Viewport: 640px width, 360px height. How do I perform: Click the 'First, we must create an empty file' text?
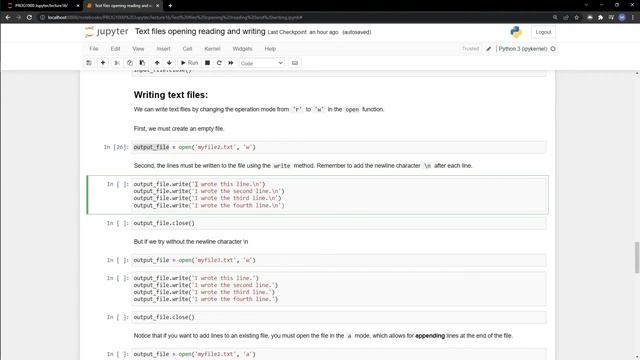179,129
